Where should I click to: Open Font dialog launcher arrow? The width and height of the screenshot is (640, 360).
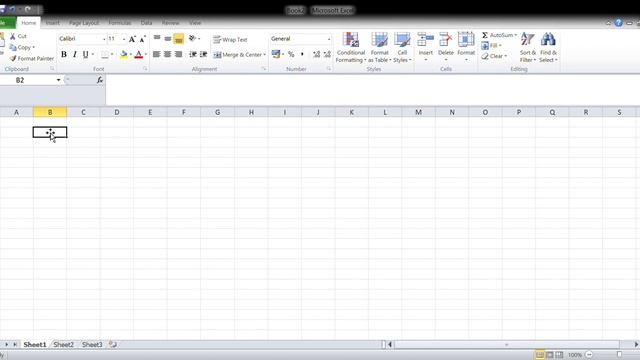tap(145, 69)
